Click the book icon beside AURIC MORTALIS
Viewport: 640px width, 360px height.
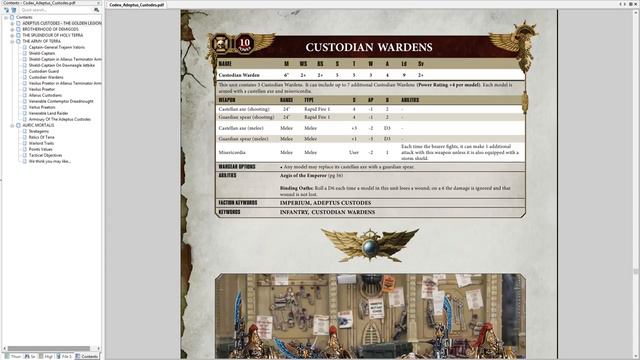(18, 125)
